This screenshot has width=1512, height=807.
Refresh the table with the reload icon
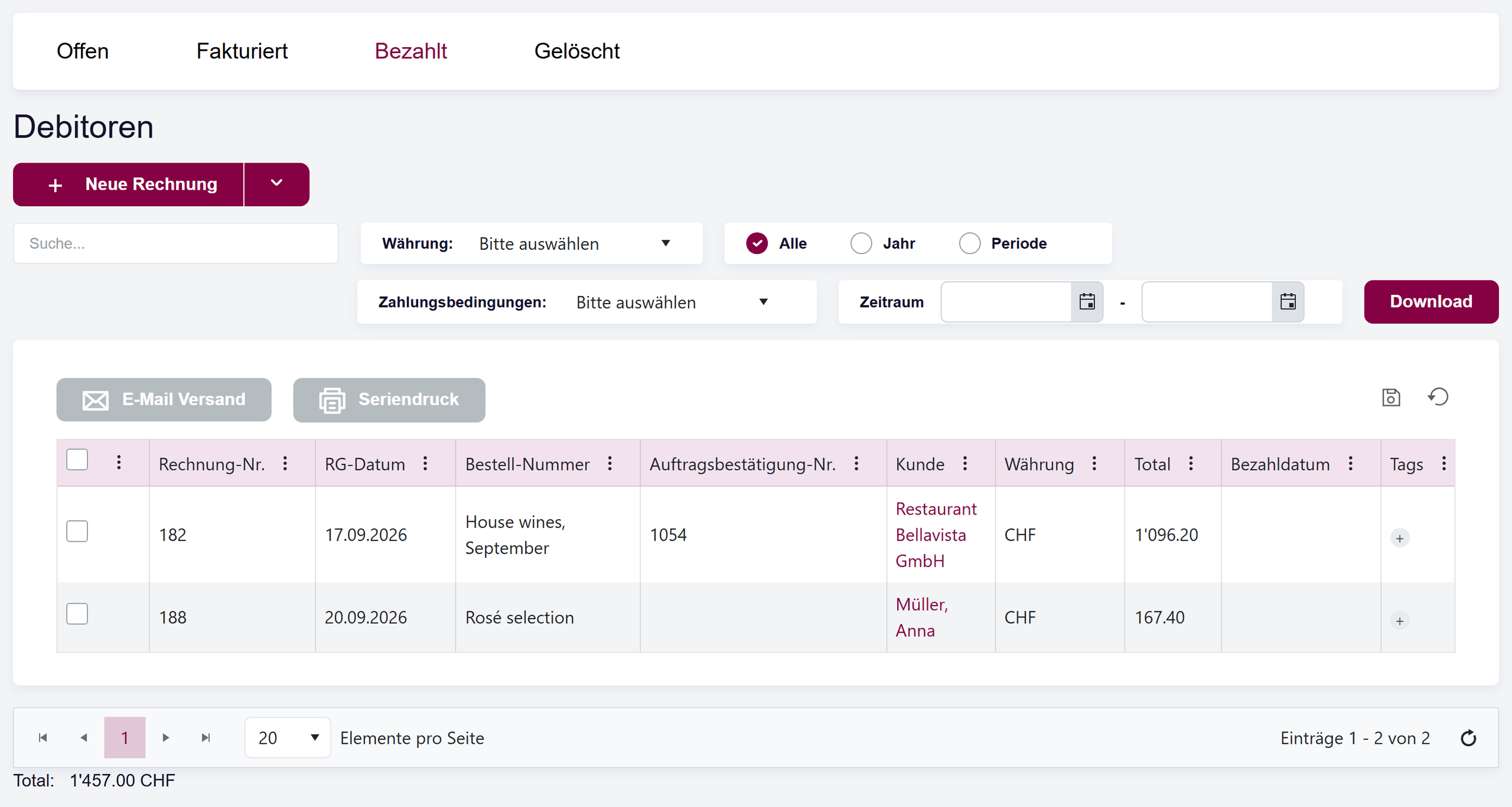pos(1468,738)
